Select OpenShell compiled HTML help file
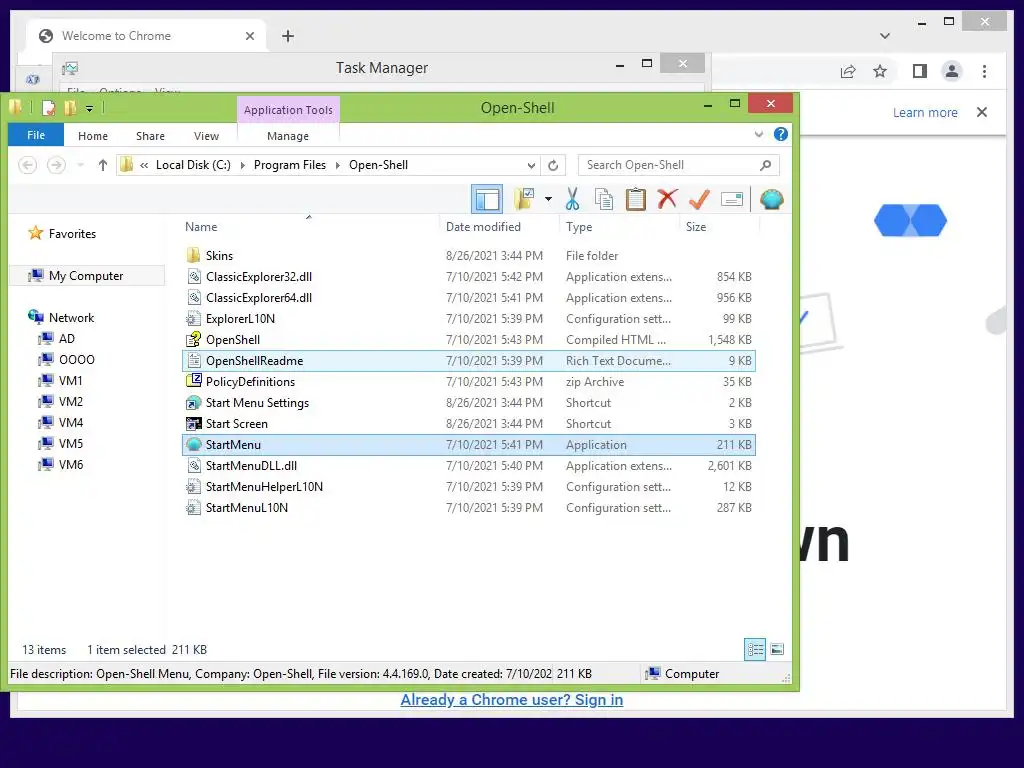The width and height of the screenshot is (1024, 768). 233,340
